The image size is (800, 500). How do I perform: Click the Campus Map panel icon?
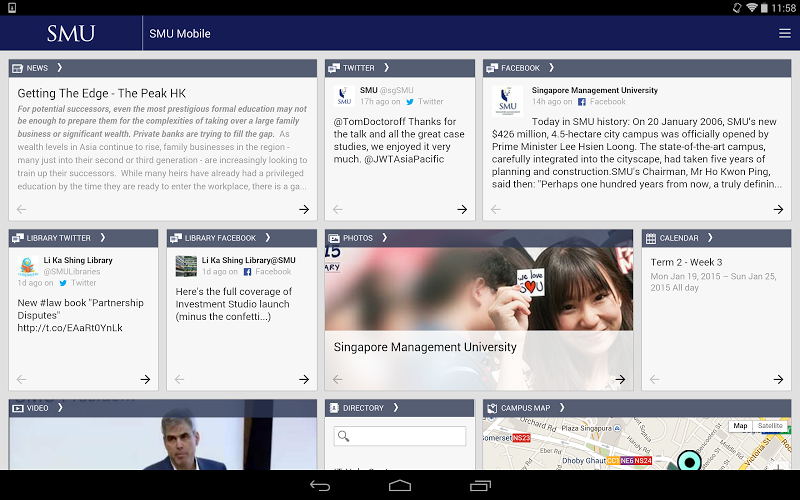[492, 408]
